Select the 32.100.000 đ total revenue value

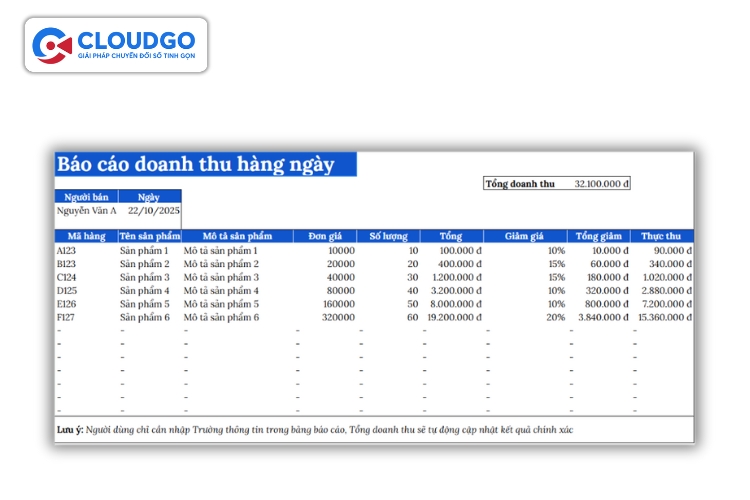pyautogui.click(x=601, y=184)
